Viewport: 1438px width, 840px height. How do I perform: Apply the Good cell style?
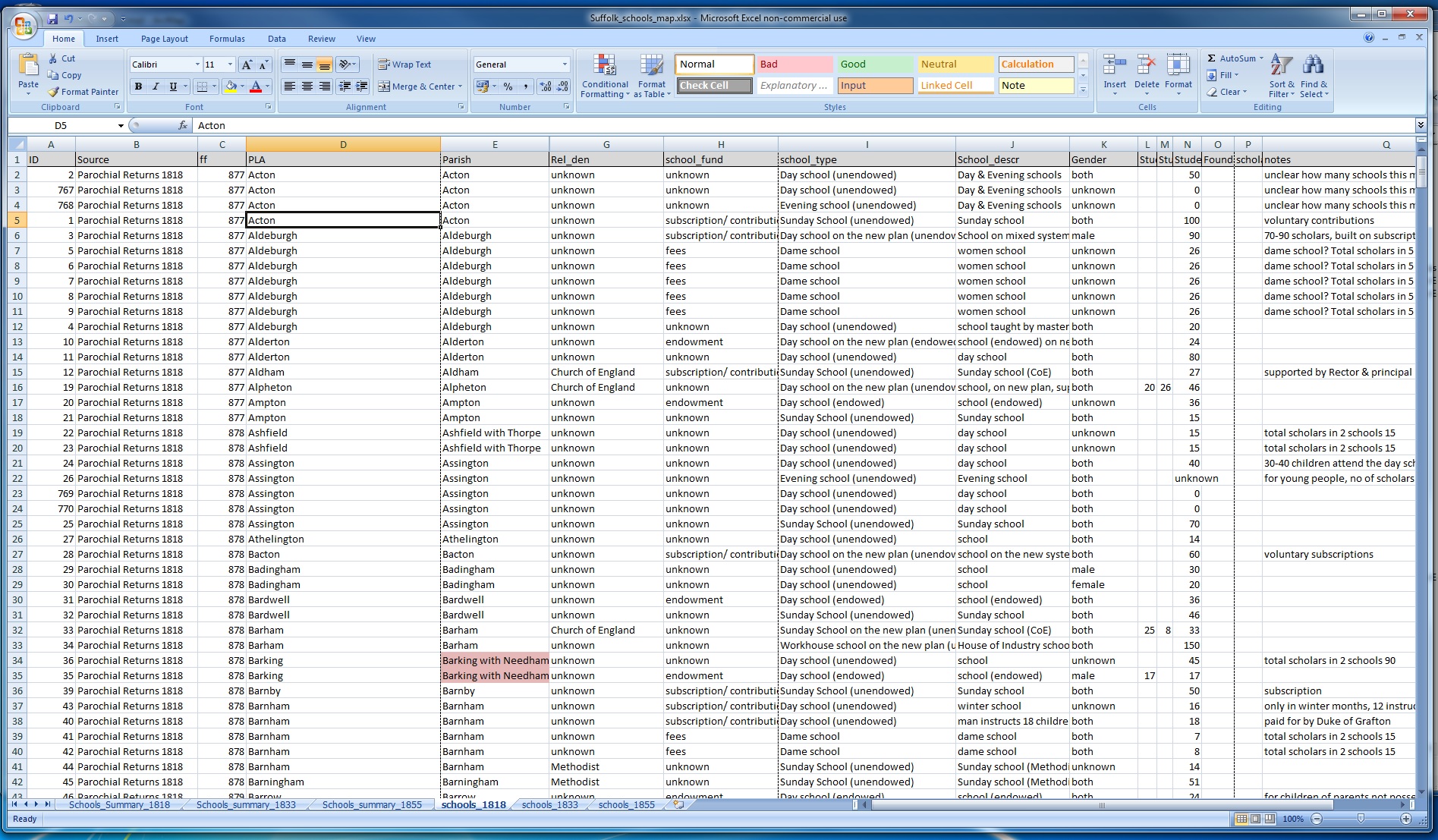pyautogui.click(x=875, y=64)
